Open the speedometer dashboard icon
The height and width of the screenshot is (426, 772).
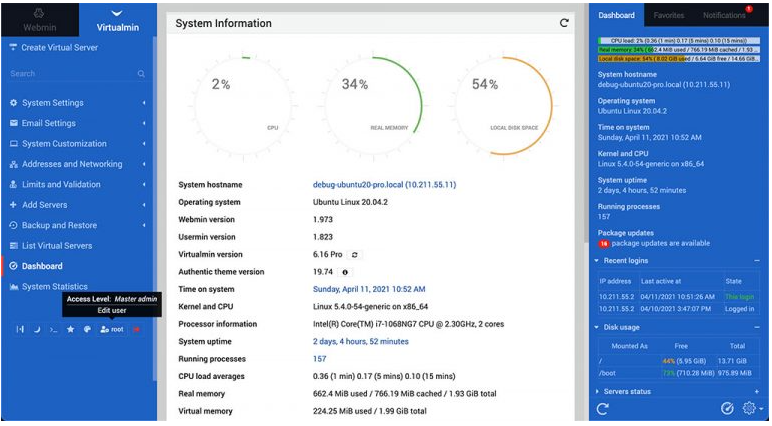(727, 408)
